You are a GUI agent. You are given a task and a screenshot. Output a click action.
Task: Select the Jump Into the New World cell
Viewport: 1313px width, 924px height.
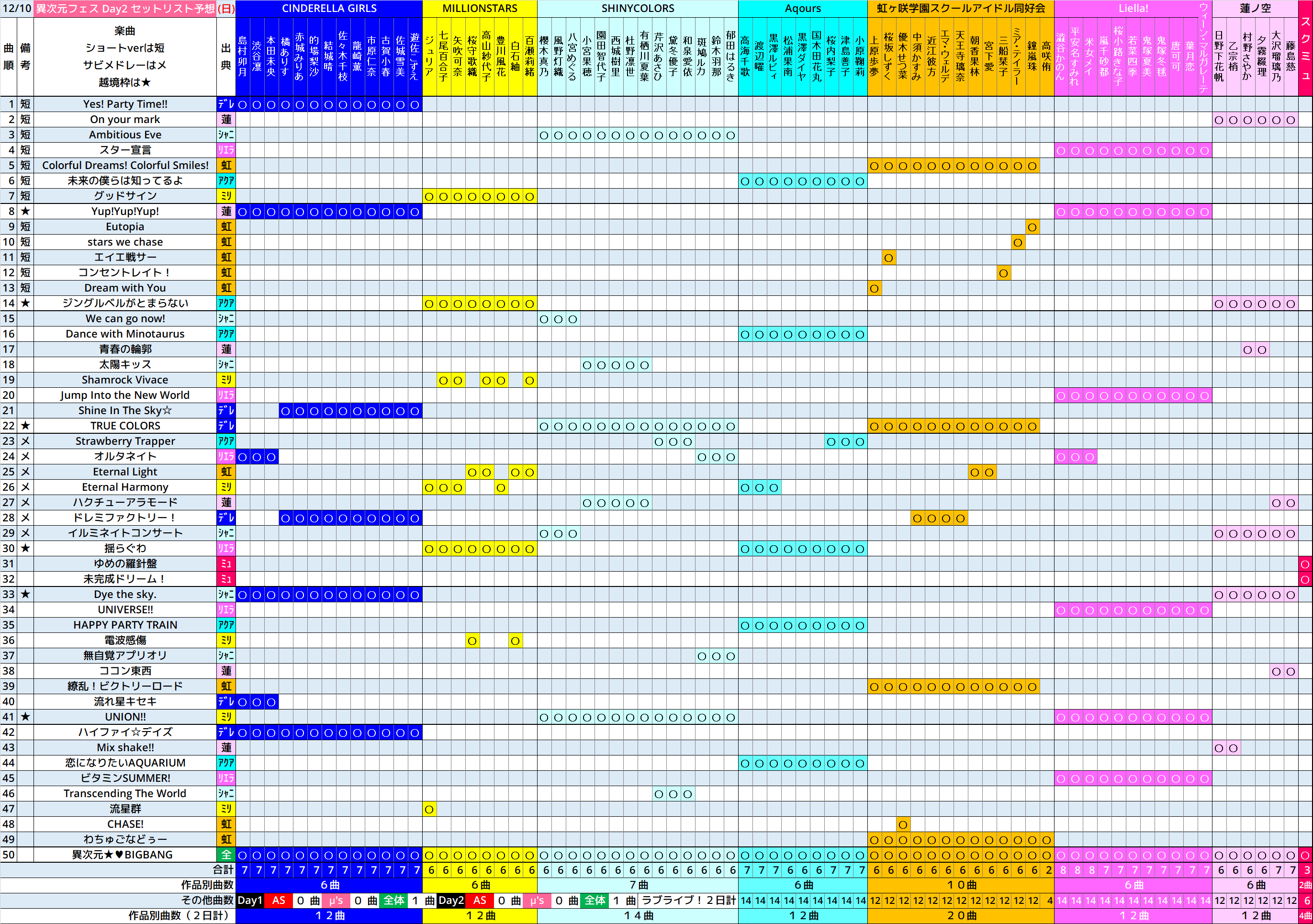point(125,395)
